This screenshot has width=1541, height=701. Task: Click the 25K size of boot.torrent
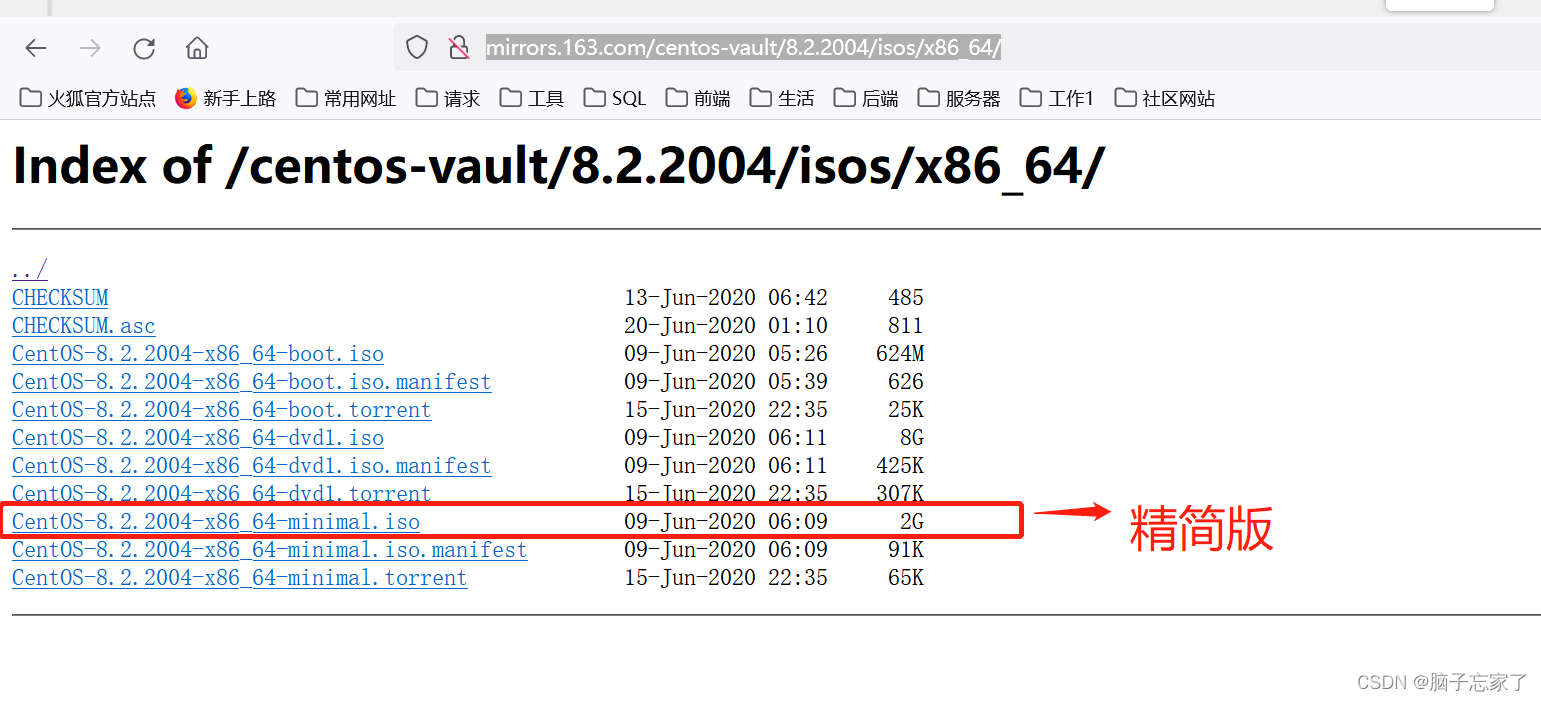(906, 410)
